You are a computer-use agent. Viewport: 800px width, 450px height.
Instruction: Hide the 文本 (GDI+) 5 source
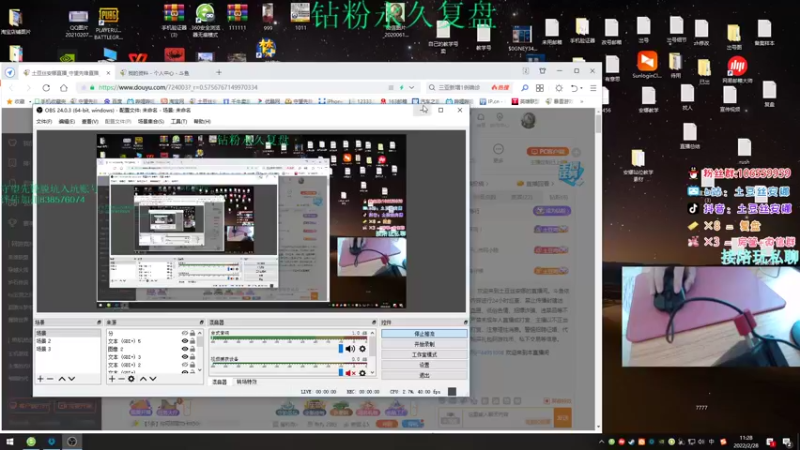[185, 341]
